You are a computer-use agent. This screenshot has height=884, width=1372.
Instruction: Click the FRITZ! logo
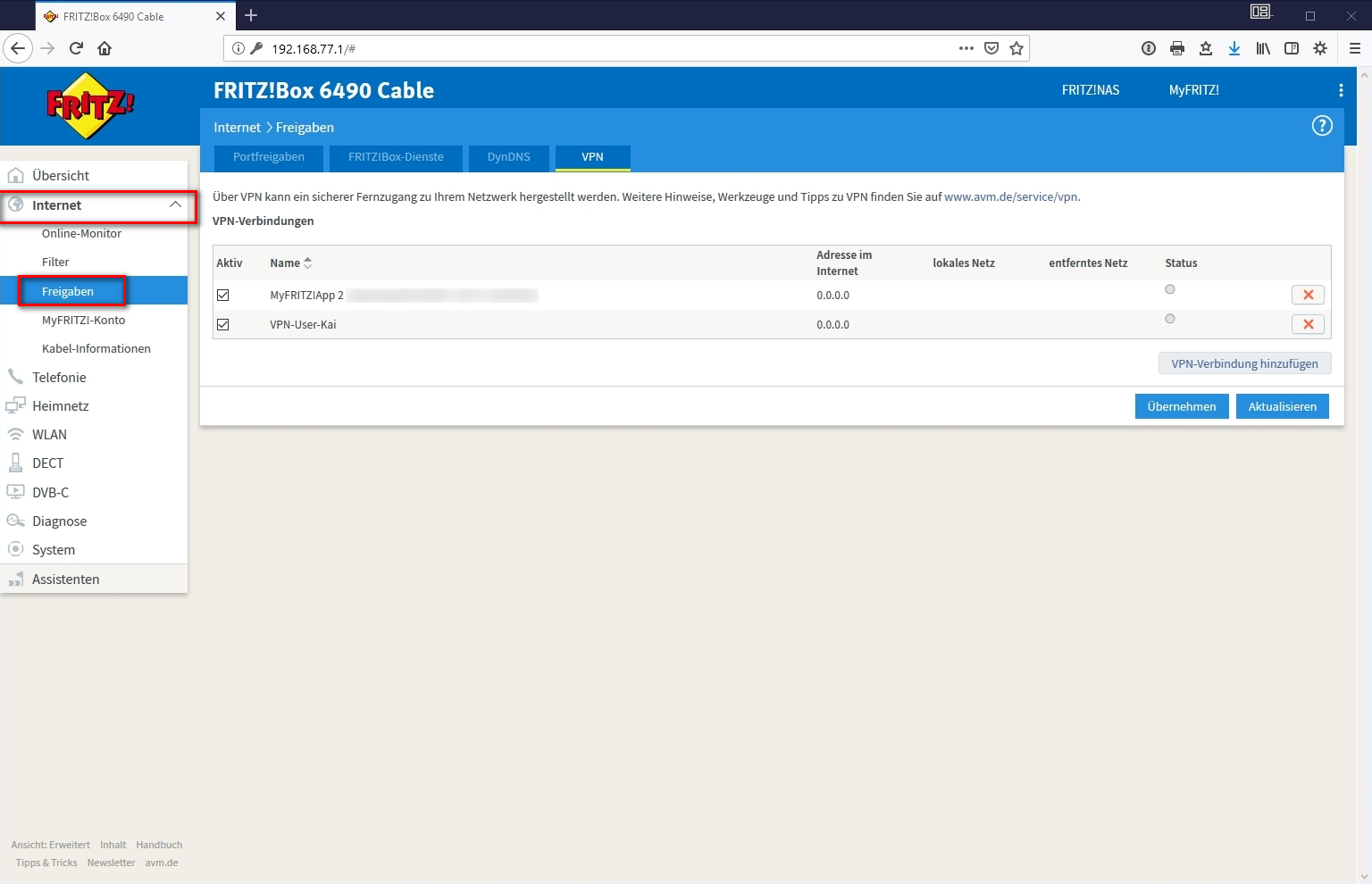(x=90, y=106)
